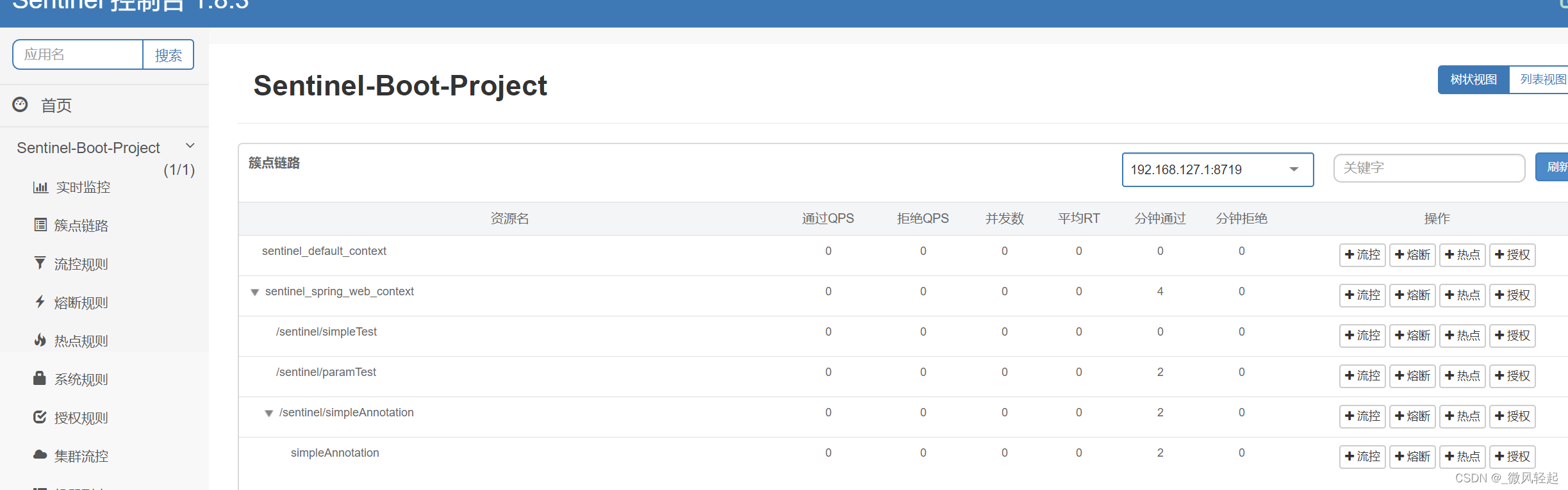Add 熔断 rule for /sentinel/simpleTest
Screen dimensions: 1568x490
pyautogui.click(x=1412, y=336)
